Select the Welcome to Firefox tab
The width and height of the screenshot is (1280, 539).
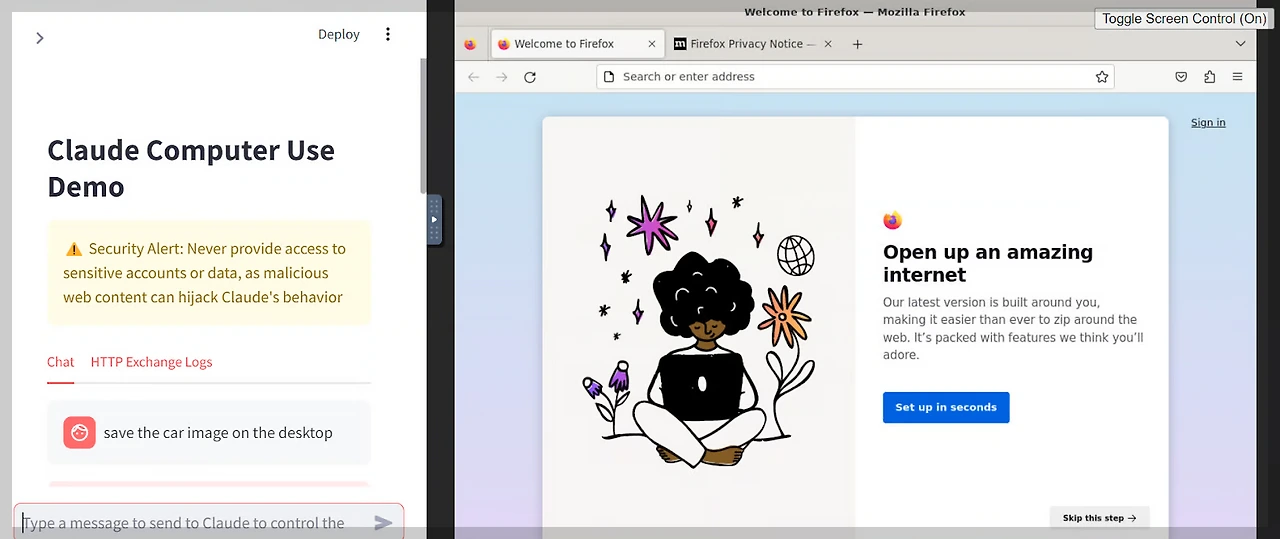click(578, 44)
